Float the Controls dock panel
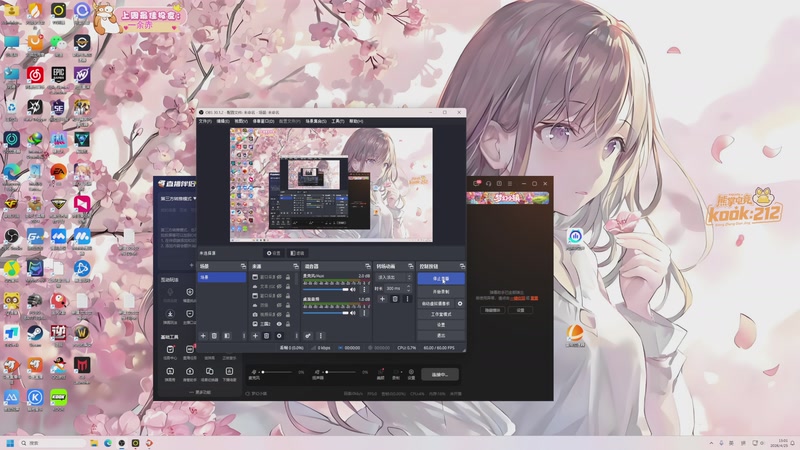Image resolution: width=800 pixels, height=450 pixels. pos(462,266)
